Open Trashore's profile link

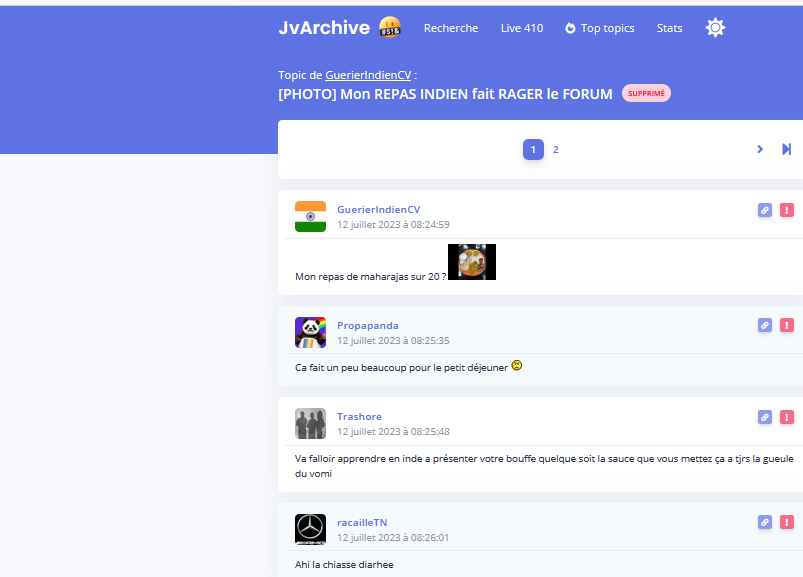click(x=359, y=417)
